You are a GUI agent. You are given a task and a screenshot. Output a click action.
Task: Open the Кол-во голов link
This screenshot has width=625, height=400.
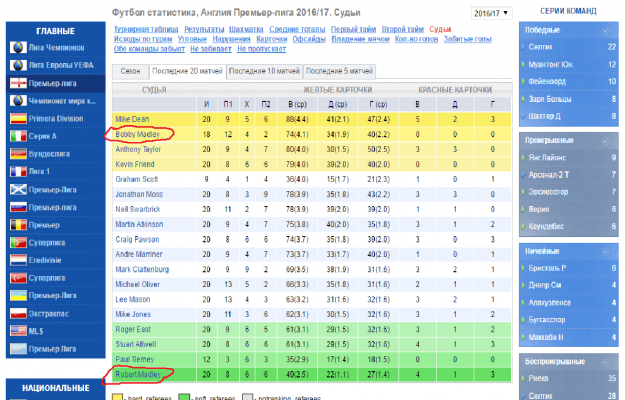[417, 39]
